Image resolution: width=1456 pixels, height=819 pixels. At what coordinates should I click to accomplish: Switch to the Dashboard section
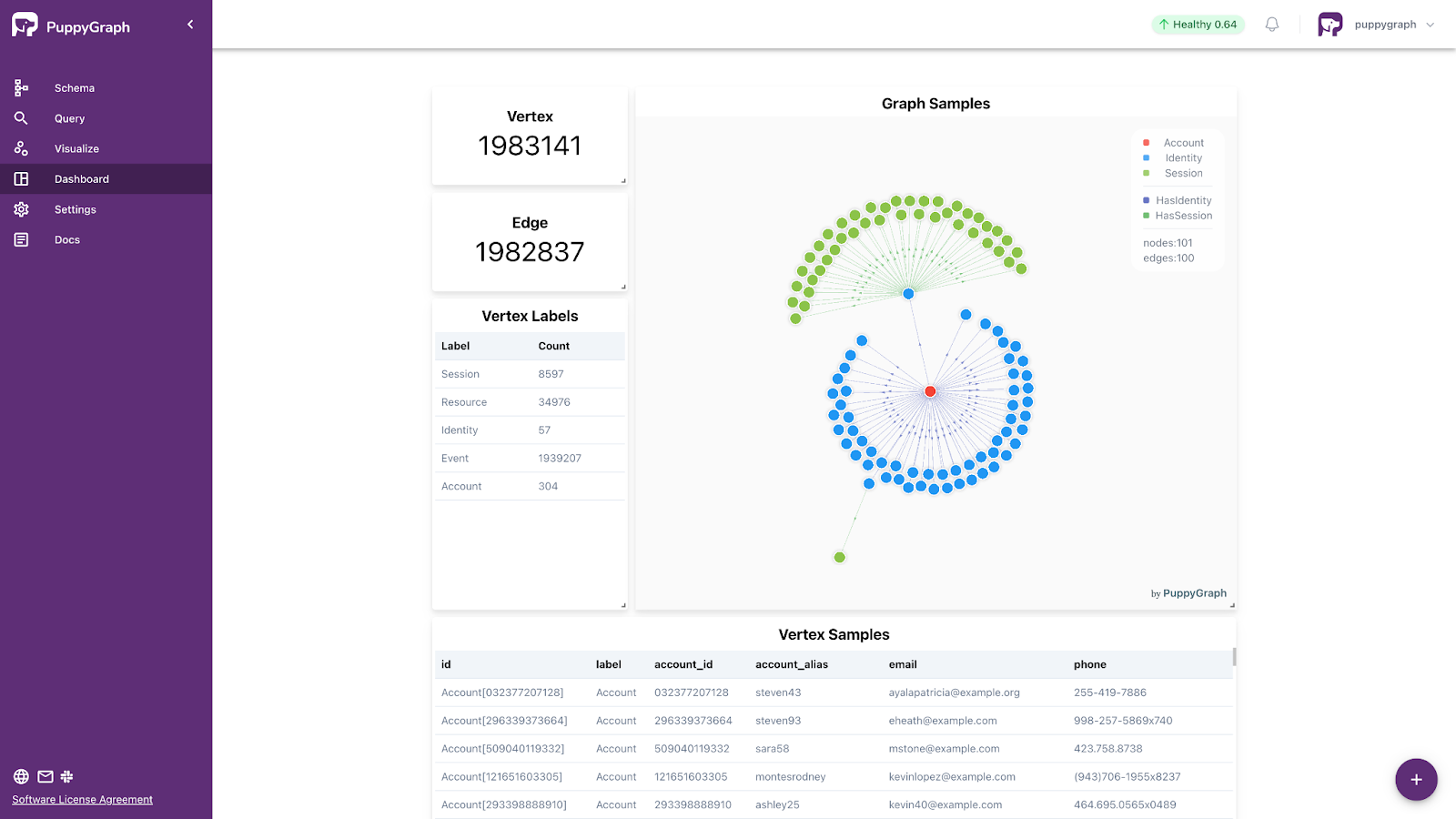click(x=82, y=178)
